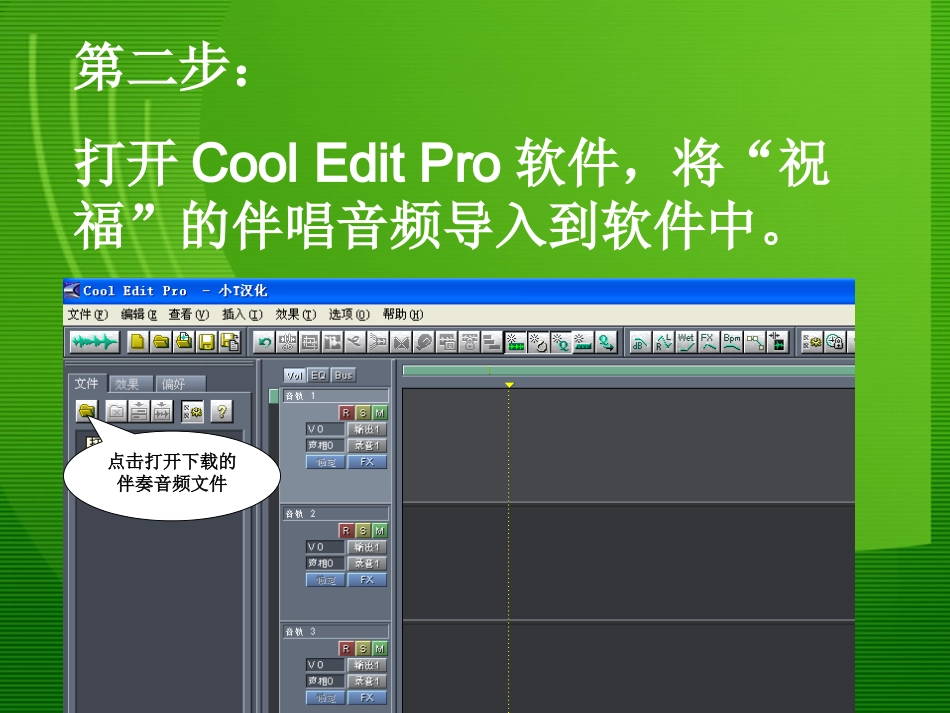This screenshot has width=950, height=713.
Task: Show volume envelopes dB icon
Action: [640, 343]
